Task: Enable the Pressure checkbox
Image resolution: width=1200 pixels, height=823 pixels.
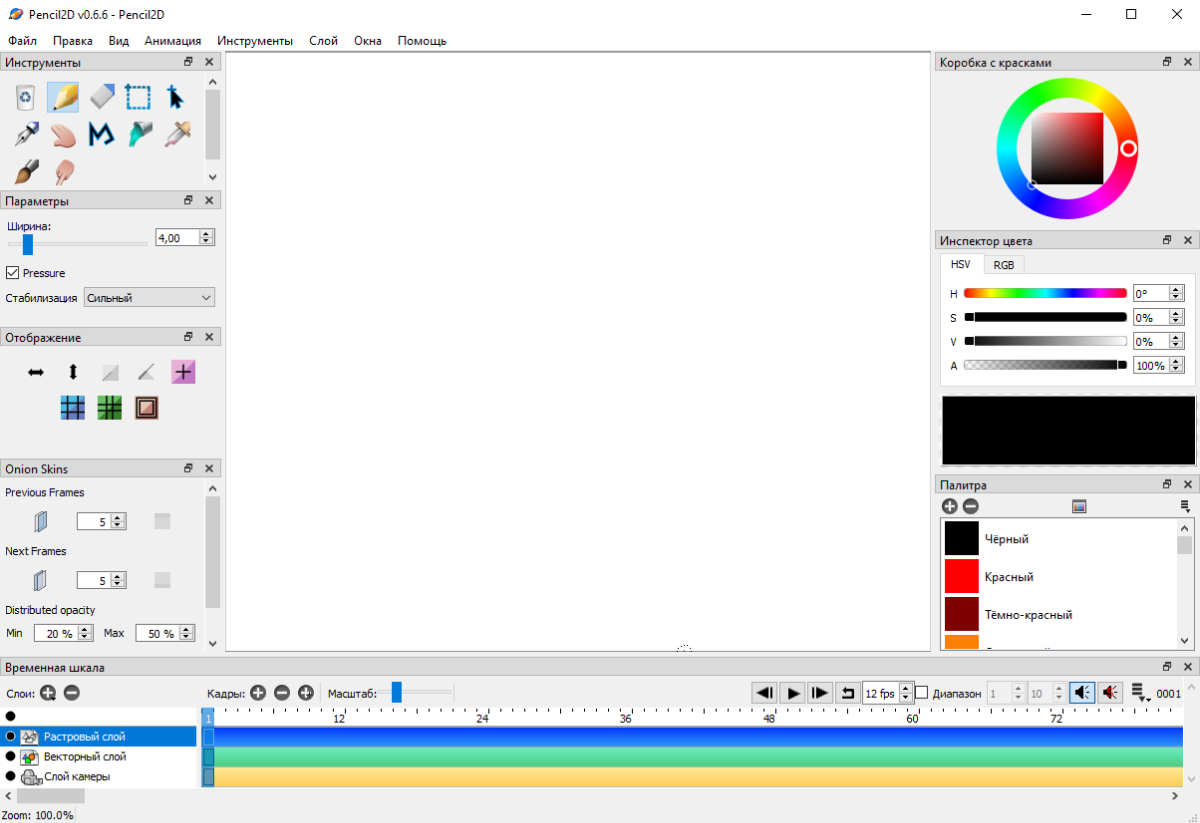Action: [13, 273]
